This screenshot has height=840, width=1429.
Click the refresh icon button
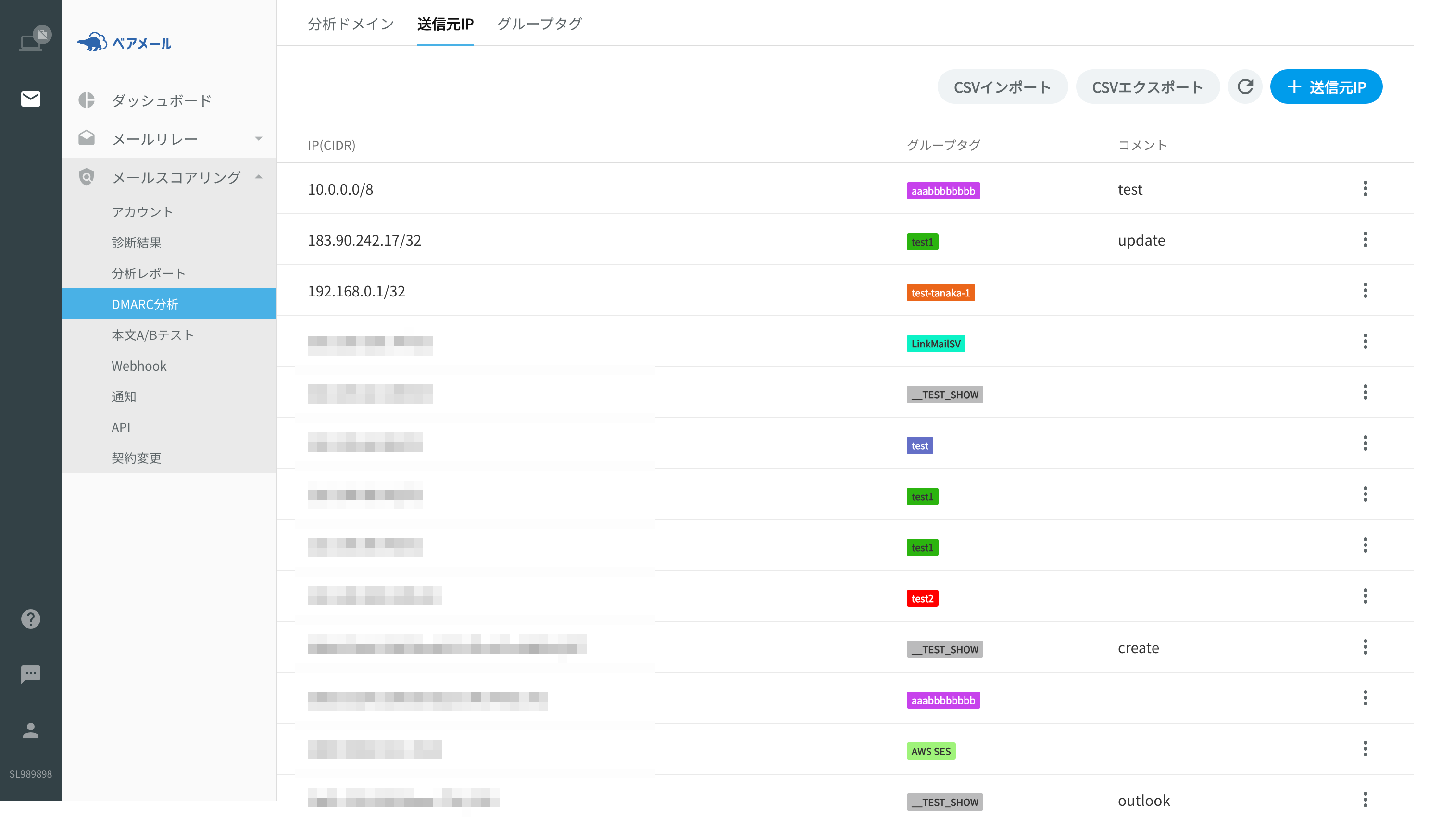1245,86
